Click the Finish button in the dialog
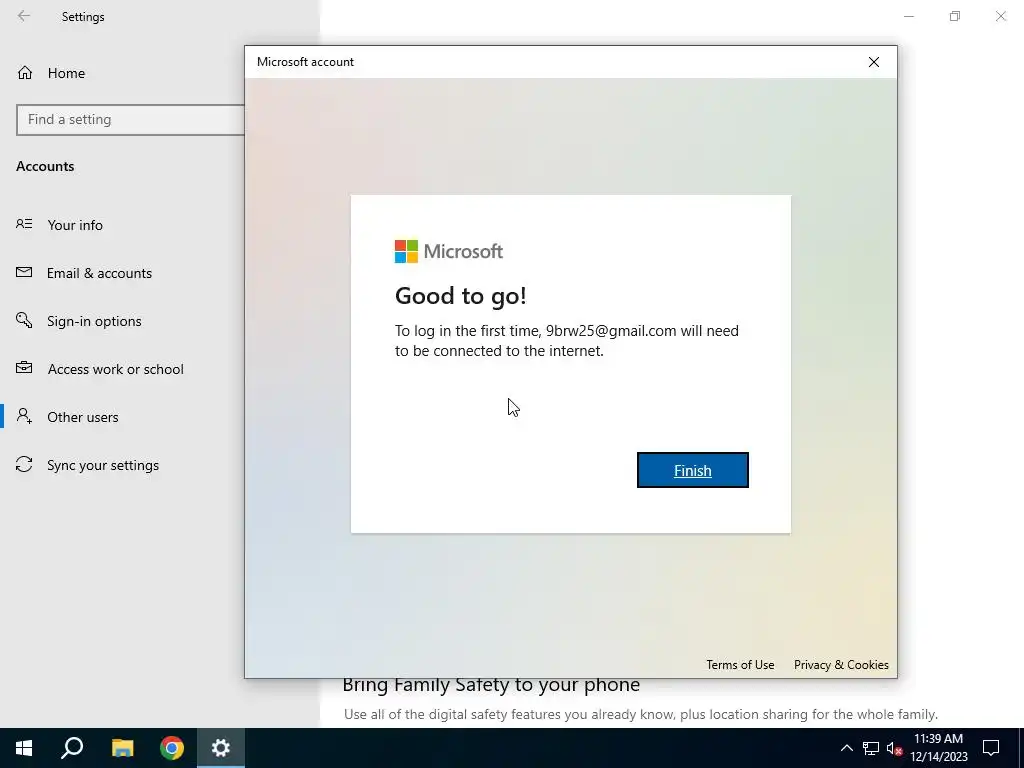 tap(692, 470)
